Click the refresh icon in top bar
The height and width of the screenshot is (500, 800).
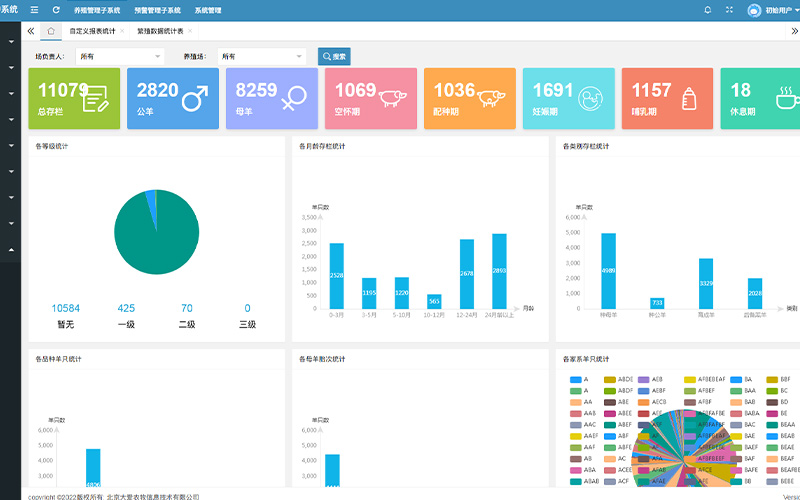coord(56,10)
